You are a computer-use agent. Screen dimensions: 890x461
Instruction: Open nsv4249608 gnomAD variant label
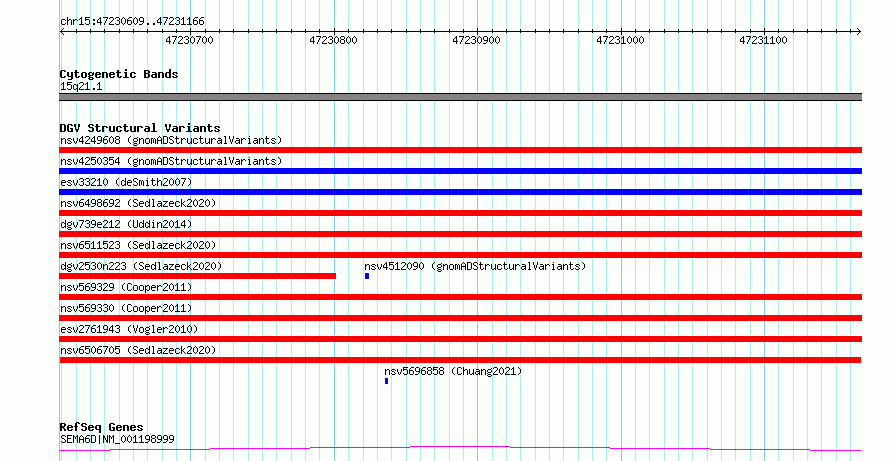point(171,140)
